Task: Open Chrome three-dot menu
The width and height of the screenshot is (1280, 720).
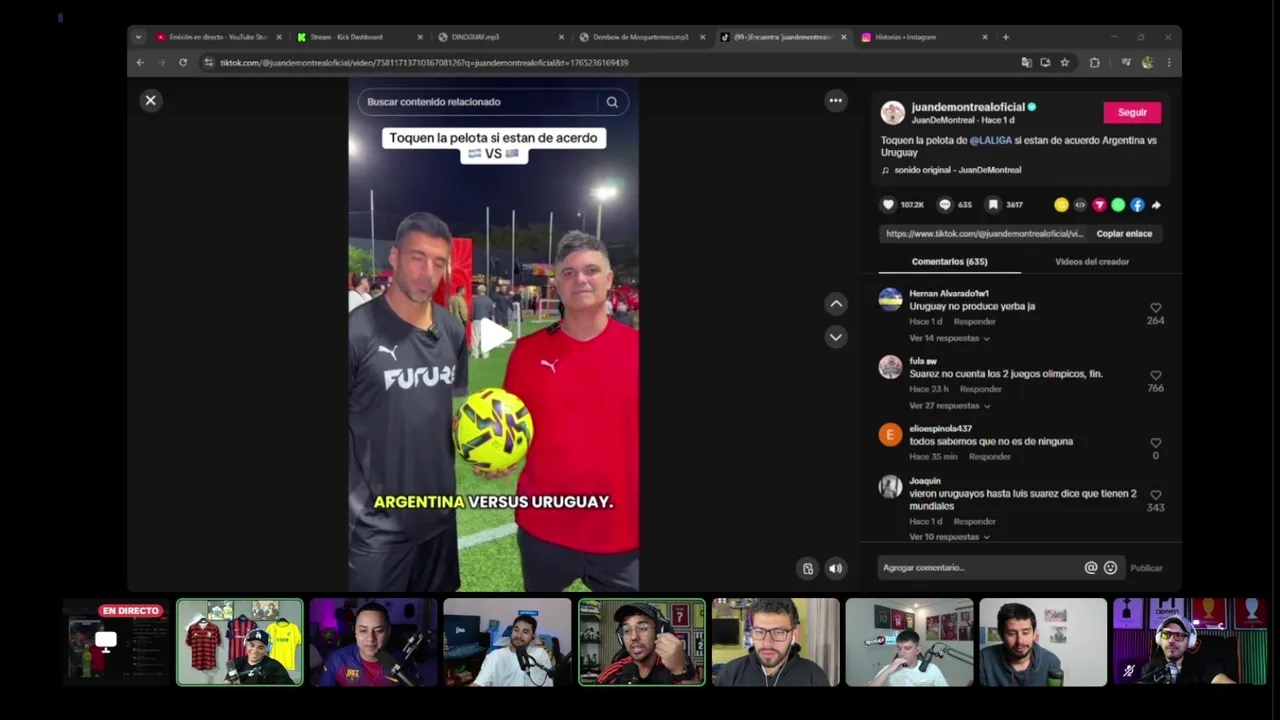Action: [1168, 62]
